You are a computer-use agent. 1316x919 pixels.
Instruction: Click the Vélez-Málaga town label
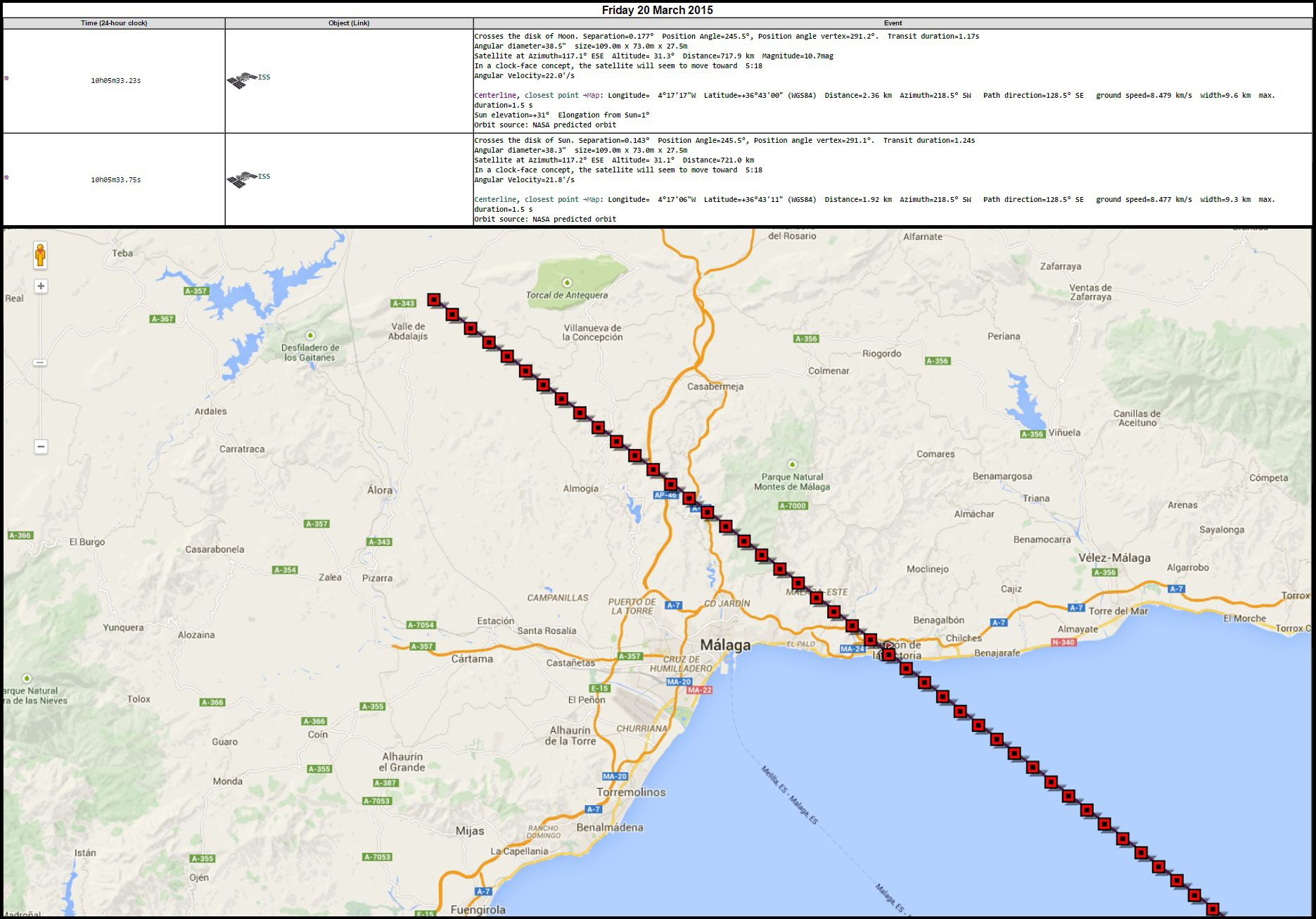pos(1115,558)
